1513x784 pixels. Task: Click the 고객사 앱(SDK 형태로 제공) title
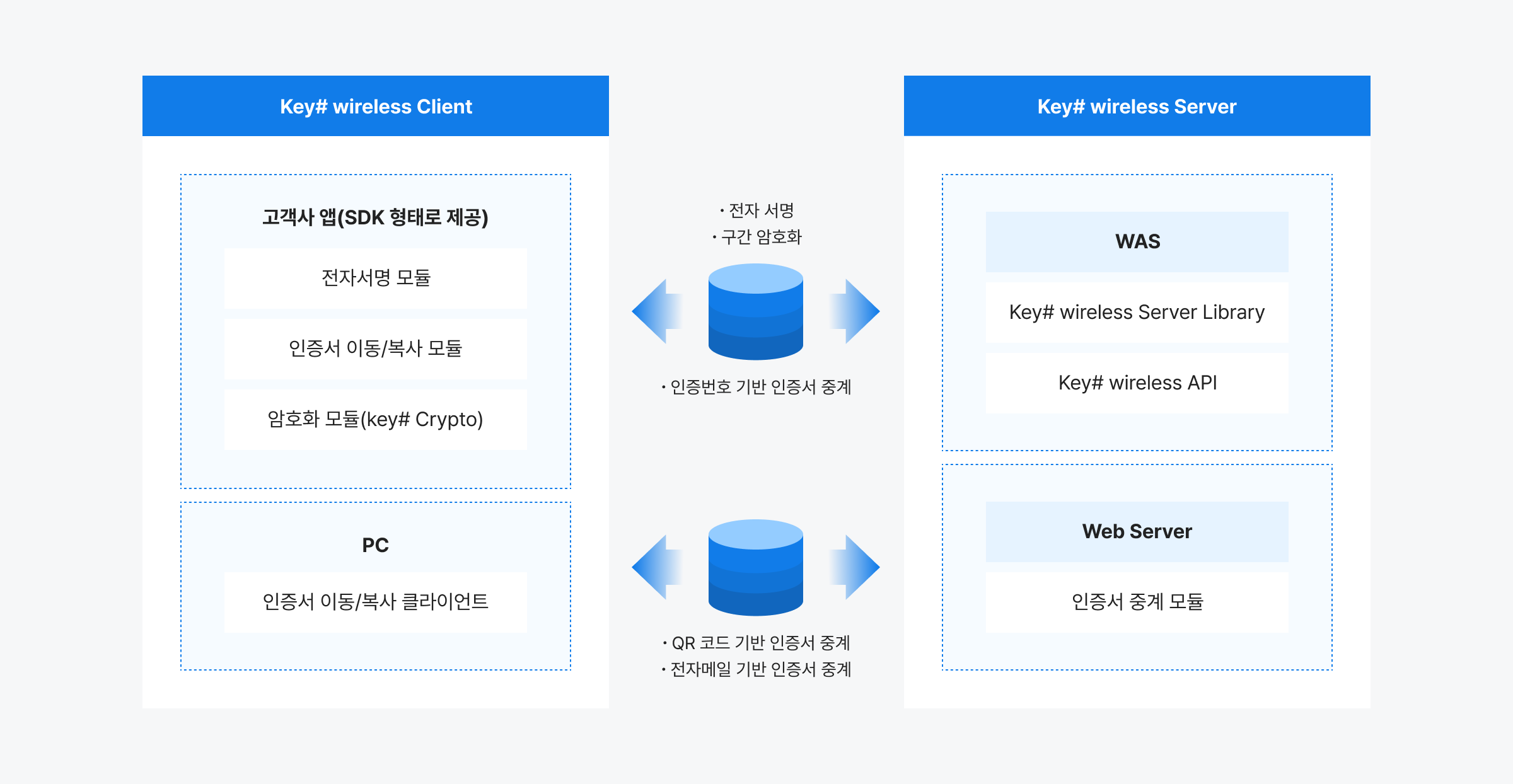pos(376,217)
